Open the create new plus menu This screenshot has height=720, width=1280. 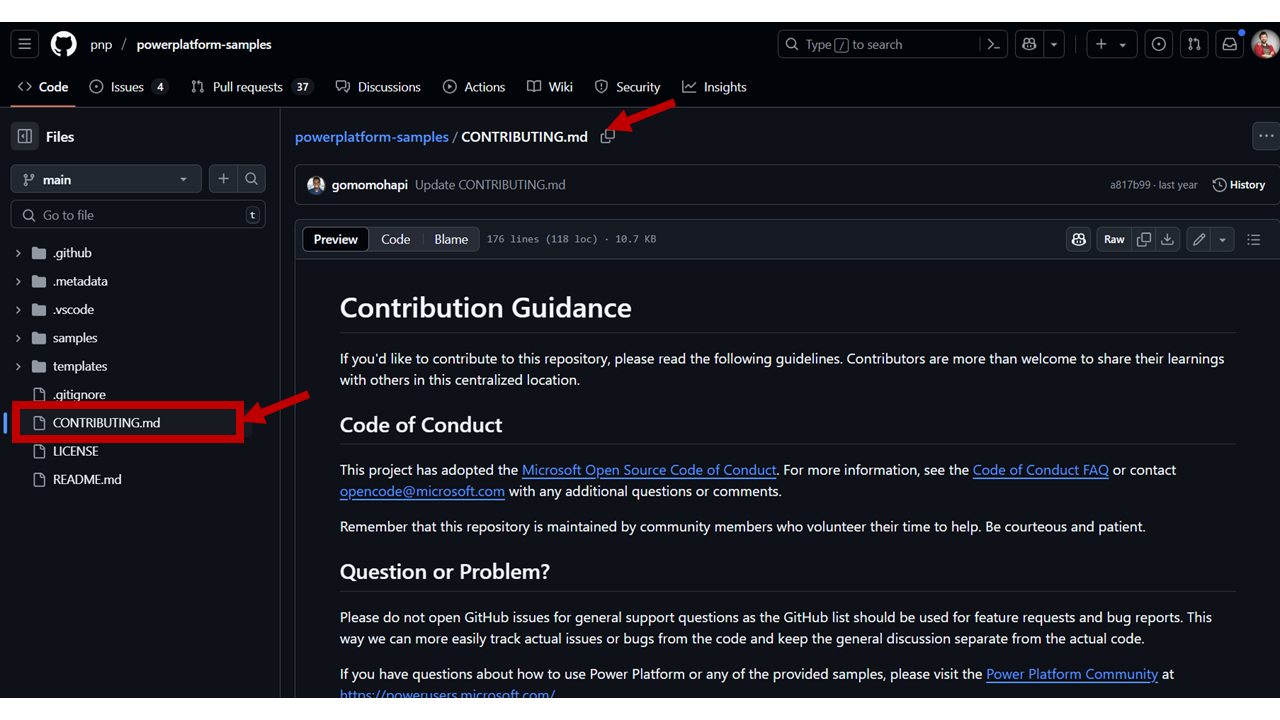(x=1111, y=44)
